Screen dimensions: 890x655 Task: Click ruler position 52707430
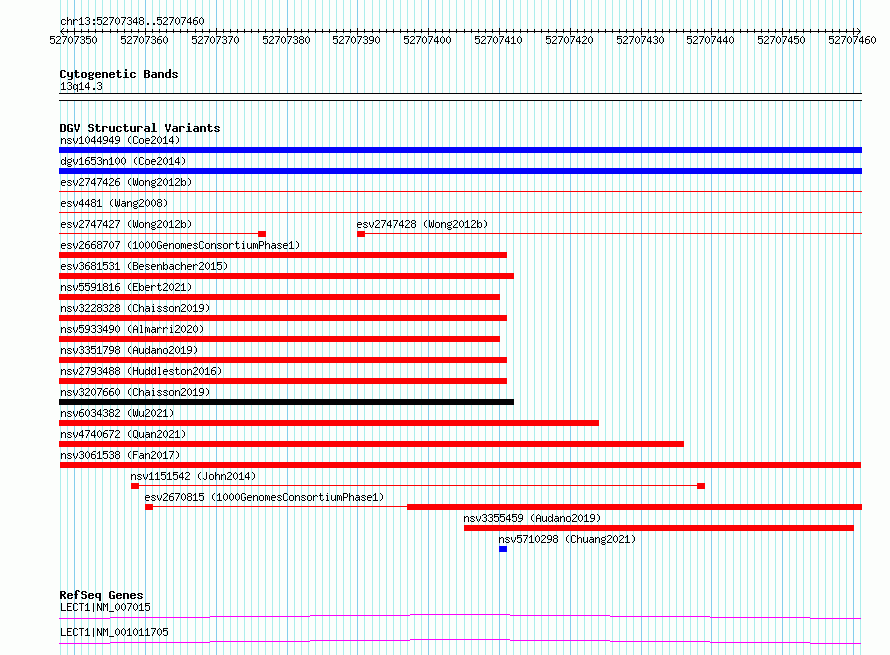[640, 40]
